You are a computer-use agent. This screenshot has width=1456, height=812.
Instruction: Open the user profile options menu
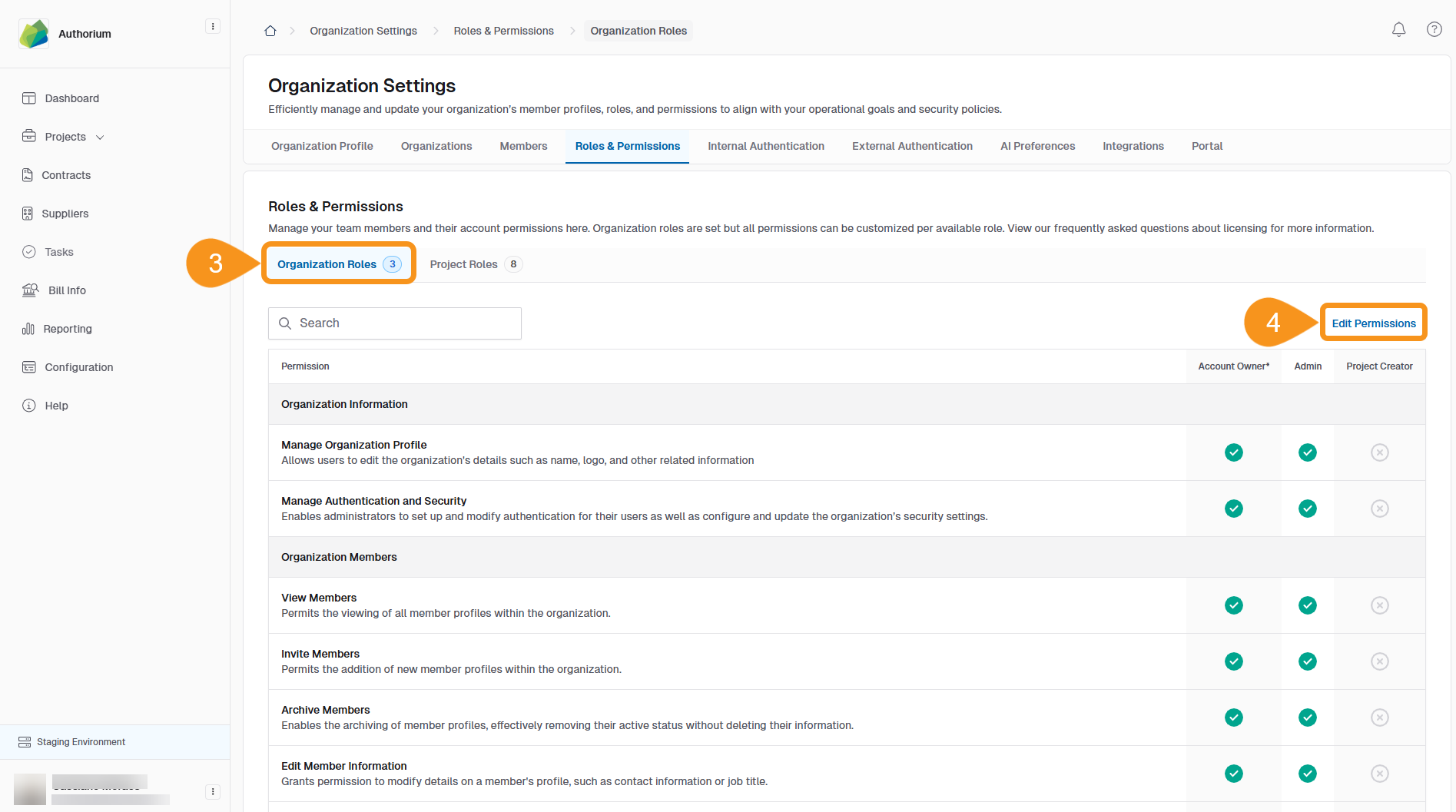tap(213, 791)
